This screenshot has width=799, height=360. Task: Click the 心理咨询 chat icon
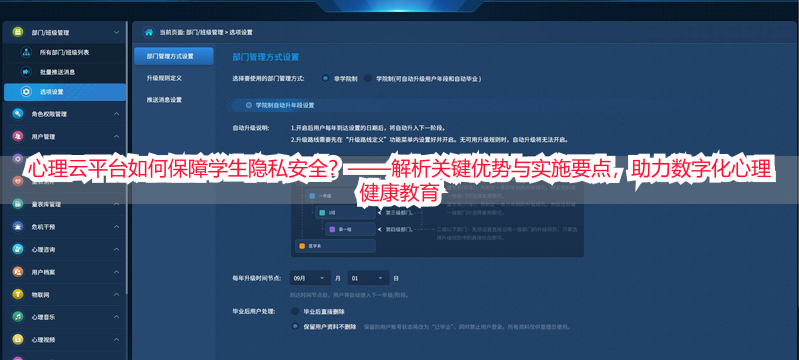point(18,249)
